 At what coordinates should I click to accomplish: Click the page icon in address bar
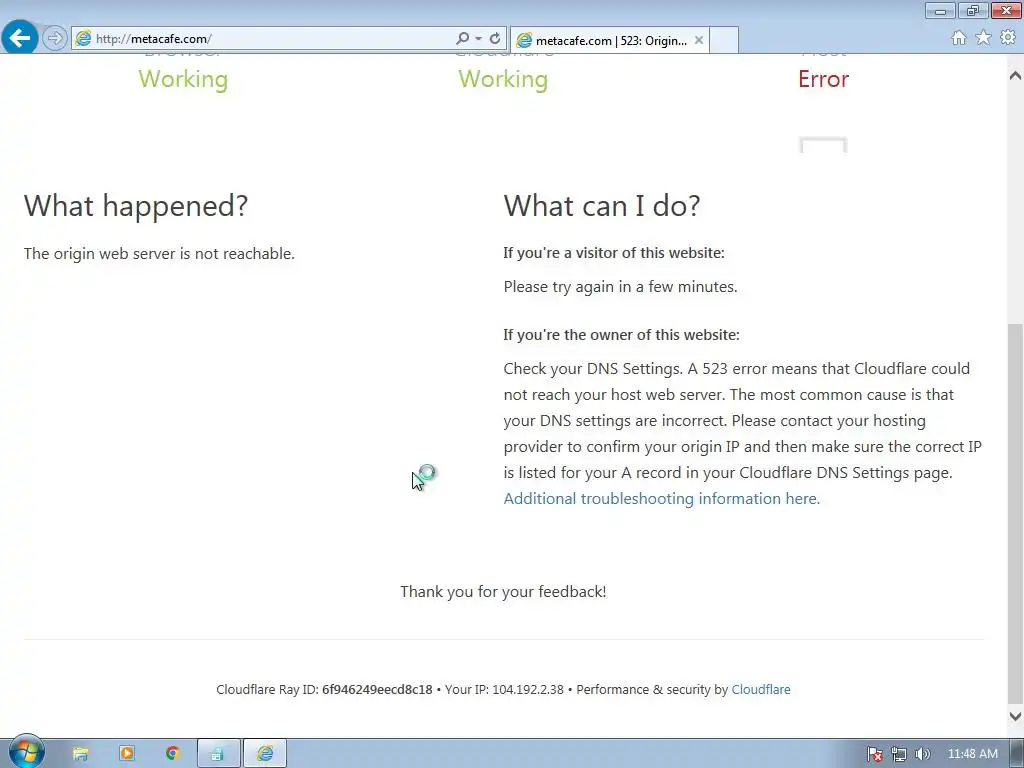coord(83,39)
